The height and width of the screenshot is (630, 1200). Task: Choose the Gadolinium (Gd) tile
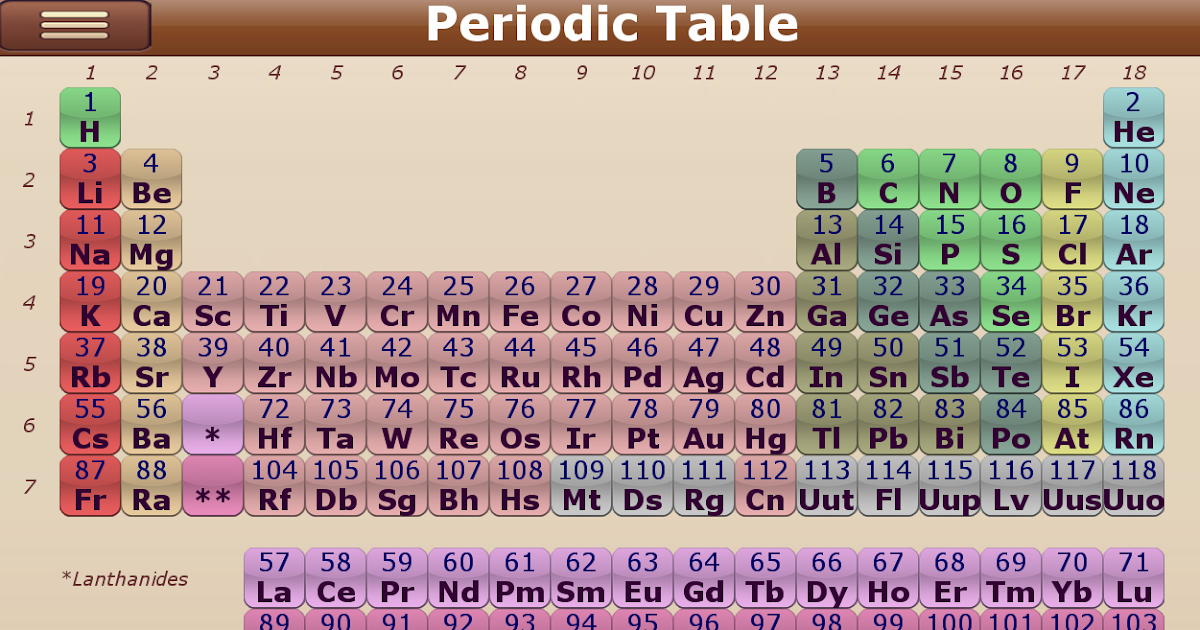(704, 578)
